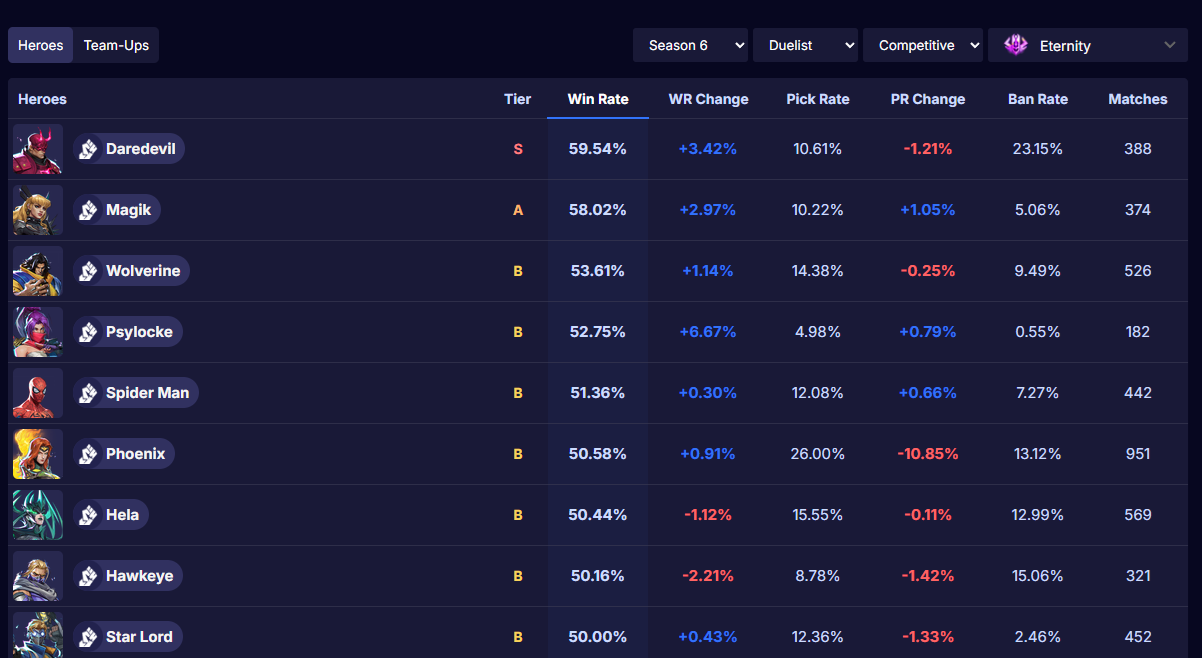Click the Eternity rank gem icon
Screen dimensions: 1202x658
[x=1016, y=45]
